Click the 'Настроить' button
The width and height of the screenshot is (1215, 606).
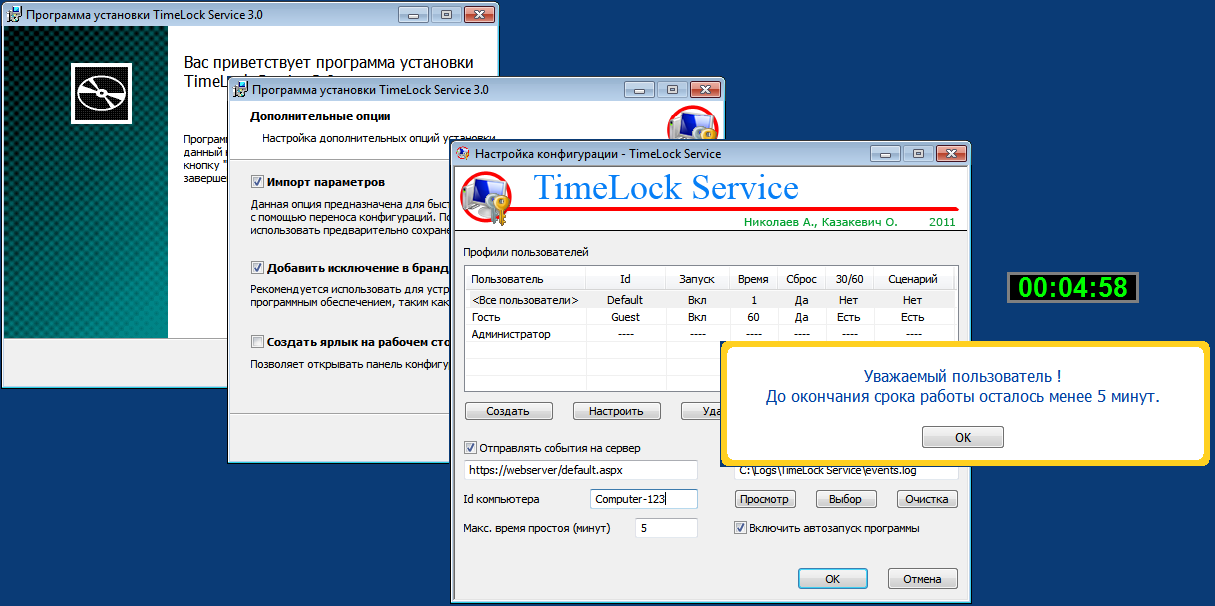(x=616, y=411)
